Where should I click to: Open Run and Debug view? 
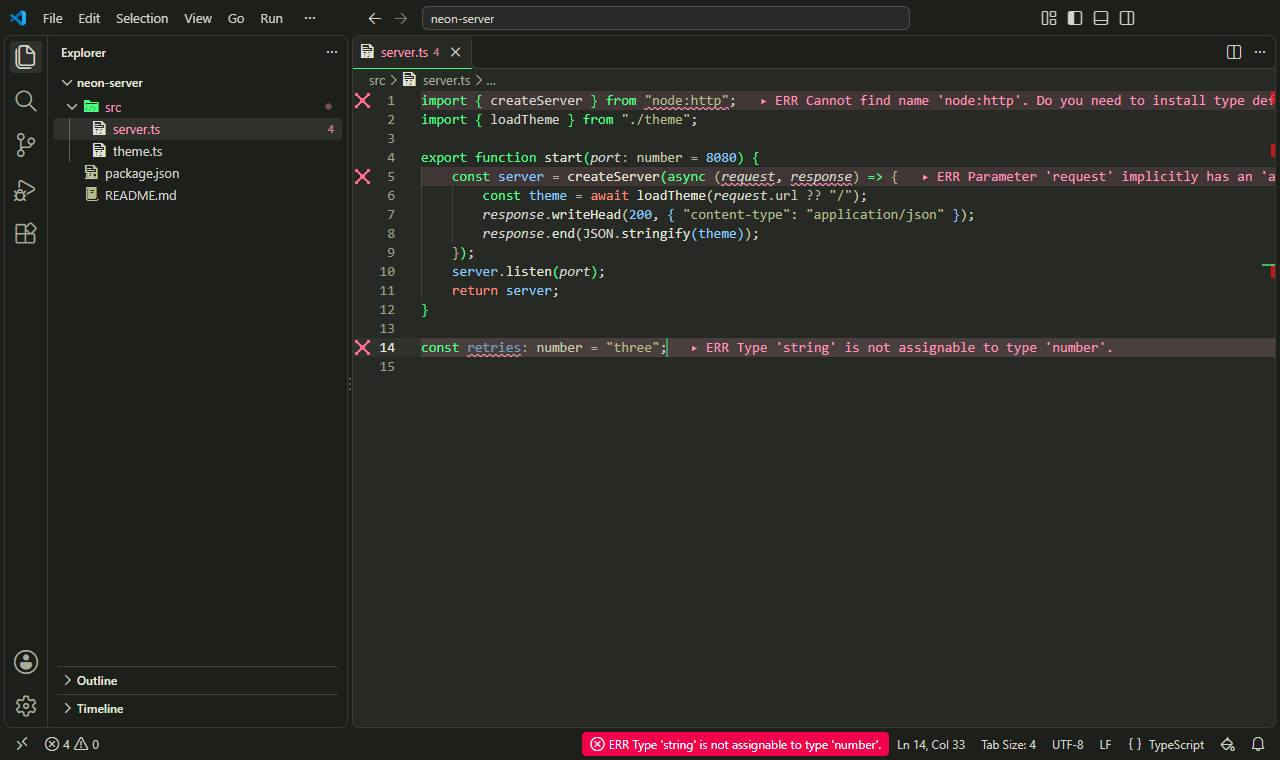pos(26,189)
